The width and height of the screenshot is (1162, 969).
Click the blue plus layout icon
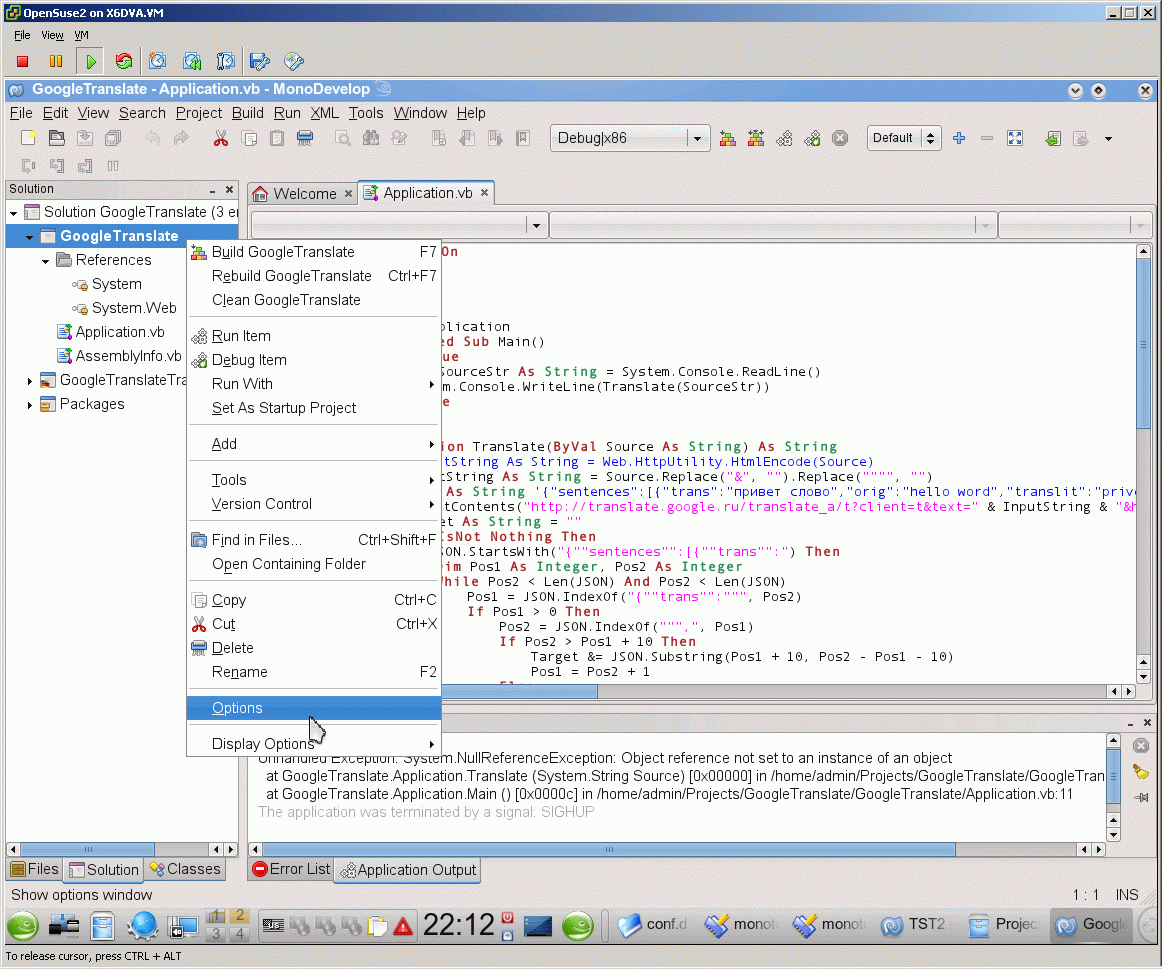[959, 139]
